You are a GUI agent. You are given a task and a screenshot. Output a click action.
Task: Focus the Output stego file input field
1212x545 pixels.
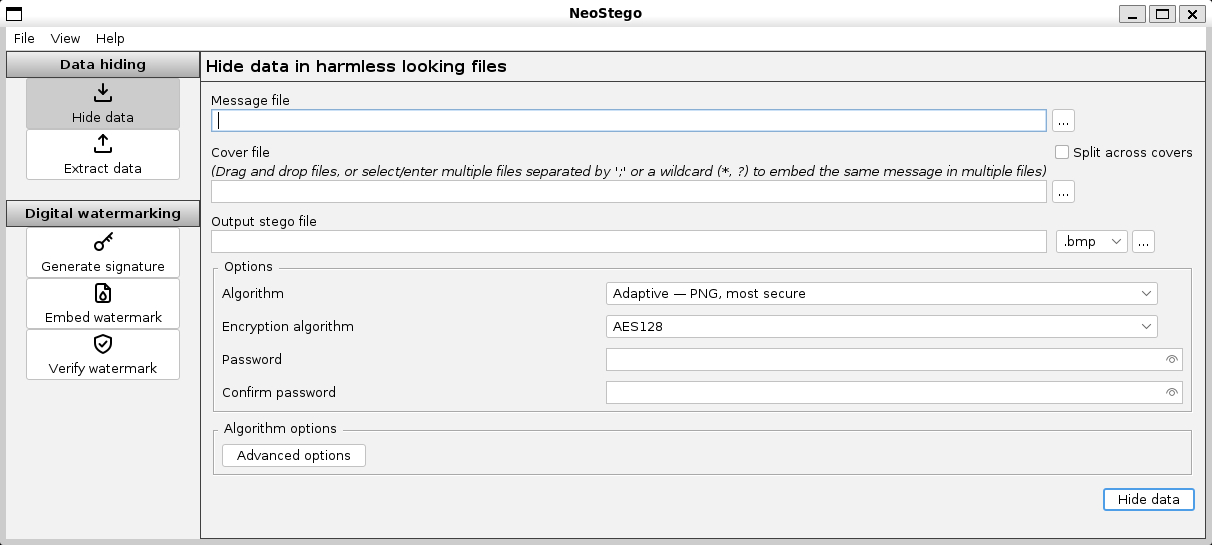point(629,242)
